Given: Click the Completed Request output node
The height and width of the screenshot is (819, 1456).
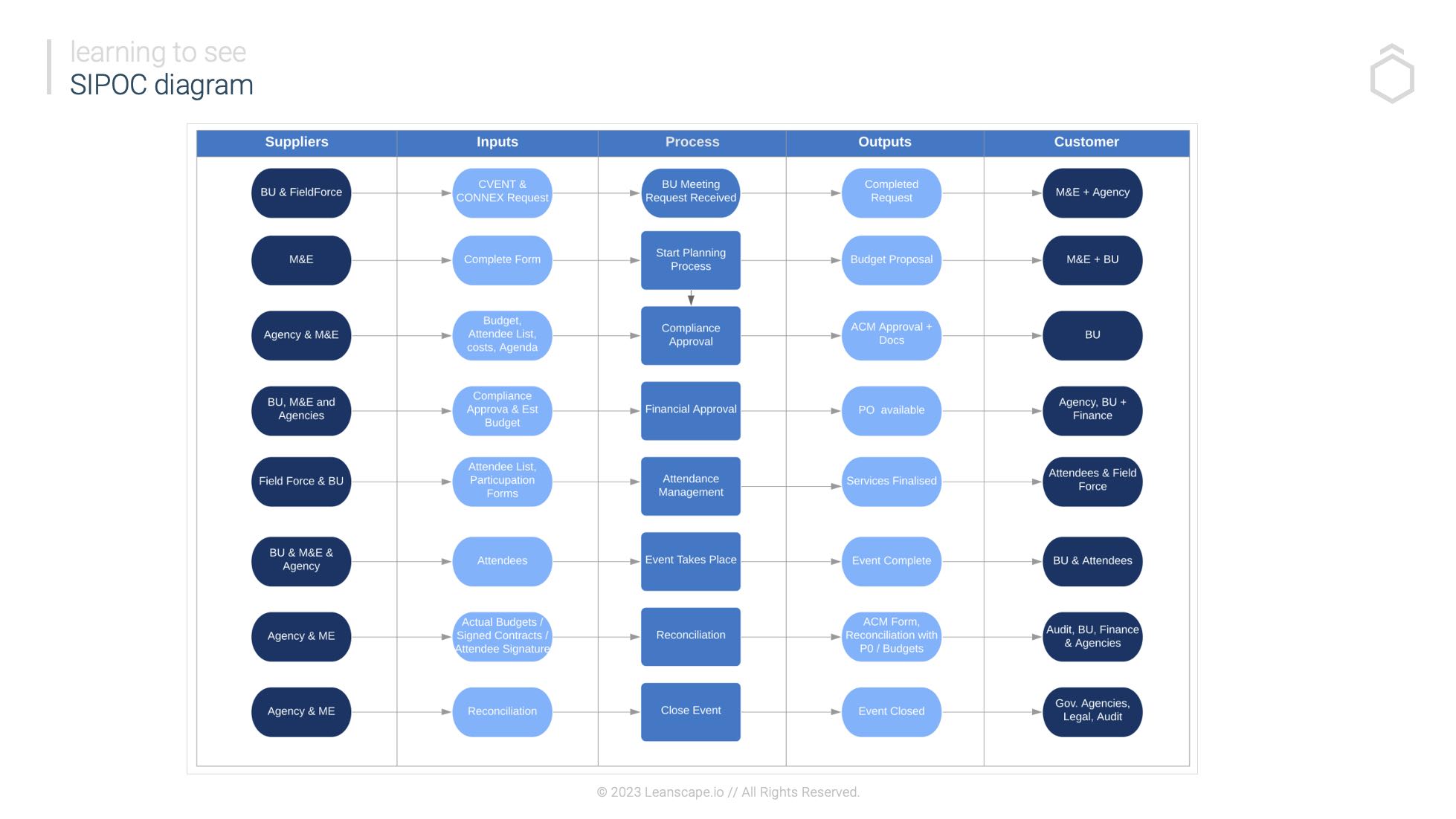Looking at the screenshot, I should click(x=890, y=191).
